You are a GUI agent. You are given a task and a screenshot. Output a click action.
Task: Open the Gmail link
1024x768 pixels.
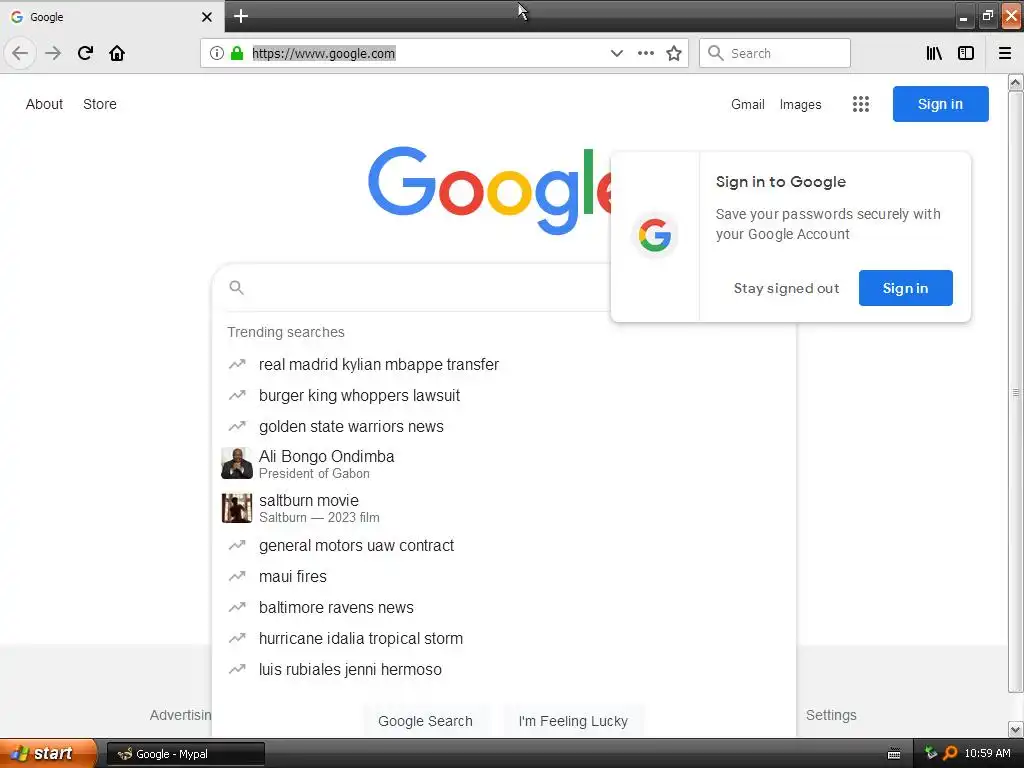pyautogui.click(x=748, y=104)
